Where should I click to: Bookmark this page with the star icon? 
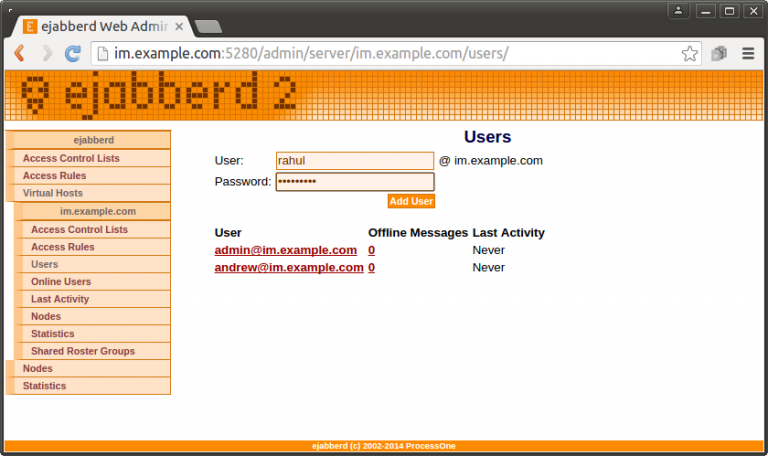689,54
